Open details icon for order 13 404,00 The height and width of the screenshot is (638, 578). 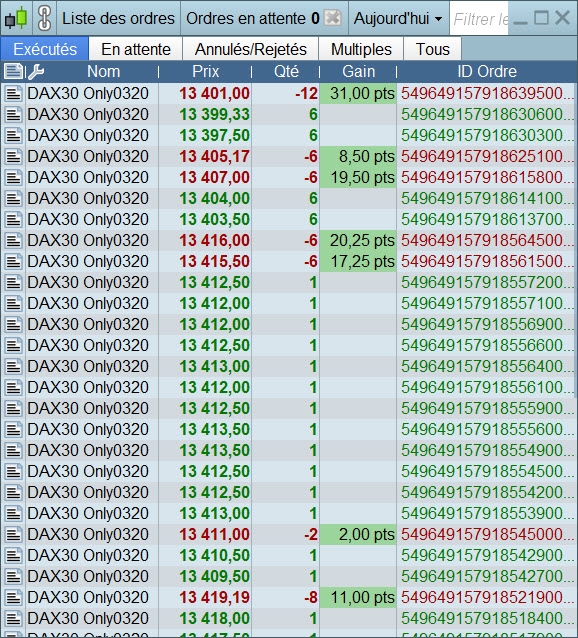click(13, 199)
